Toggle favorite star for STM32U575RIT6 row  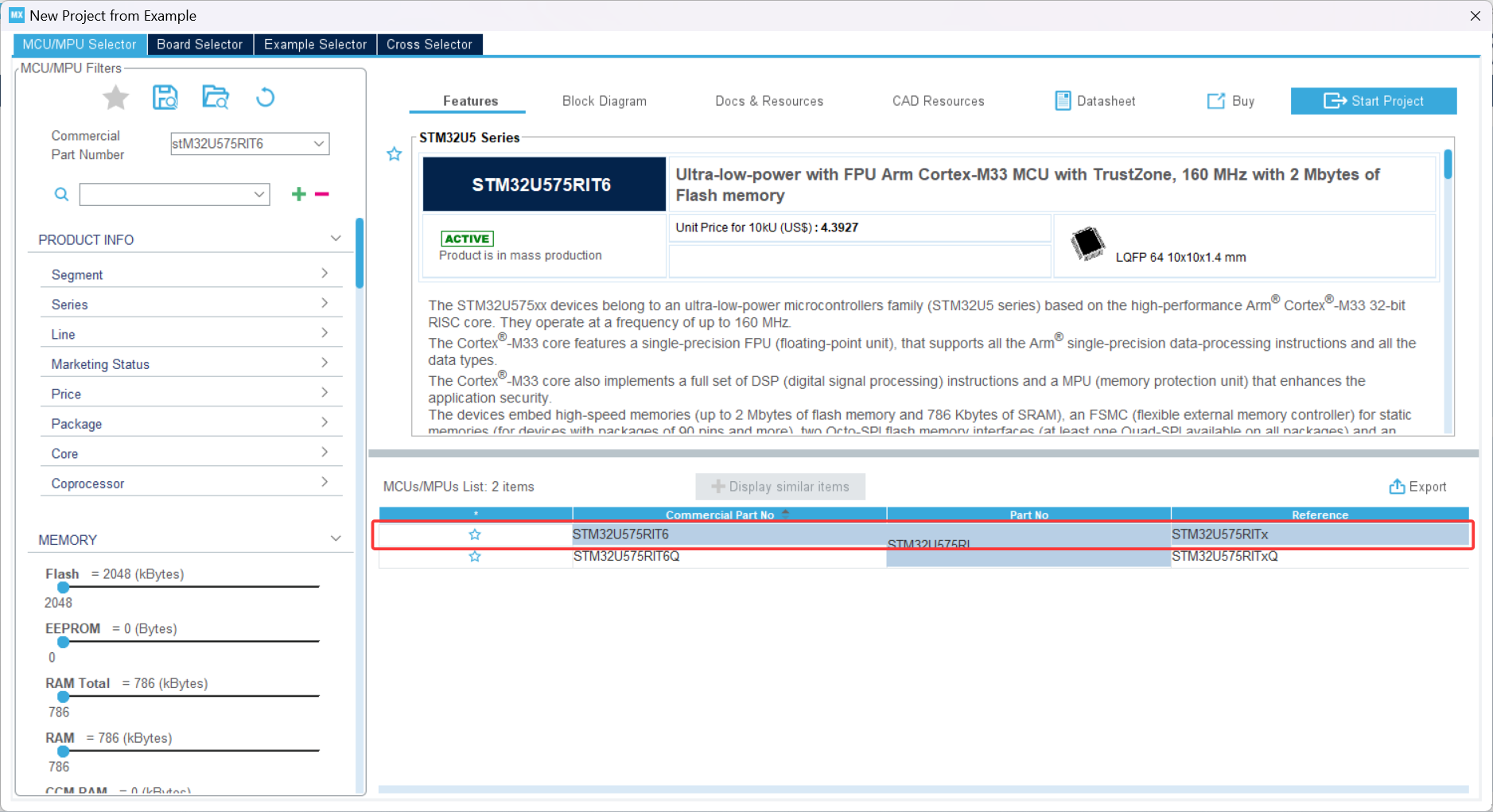[x=475, y=534]
